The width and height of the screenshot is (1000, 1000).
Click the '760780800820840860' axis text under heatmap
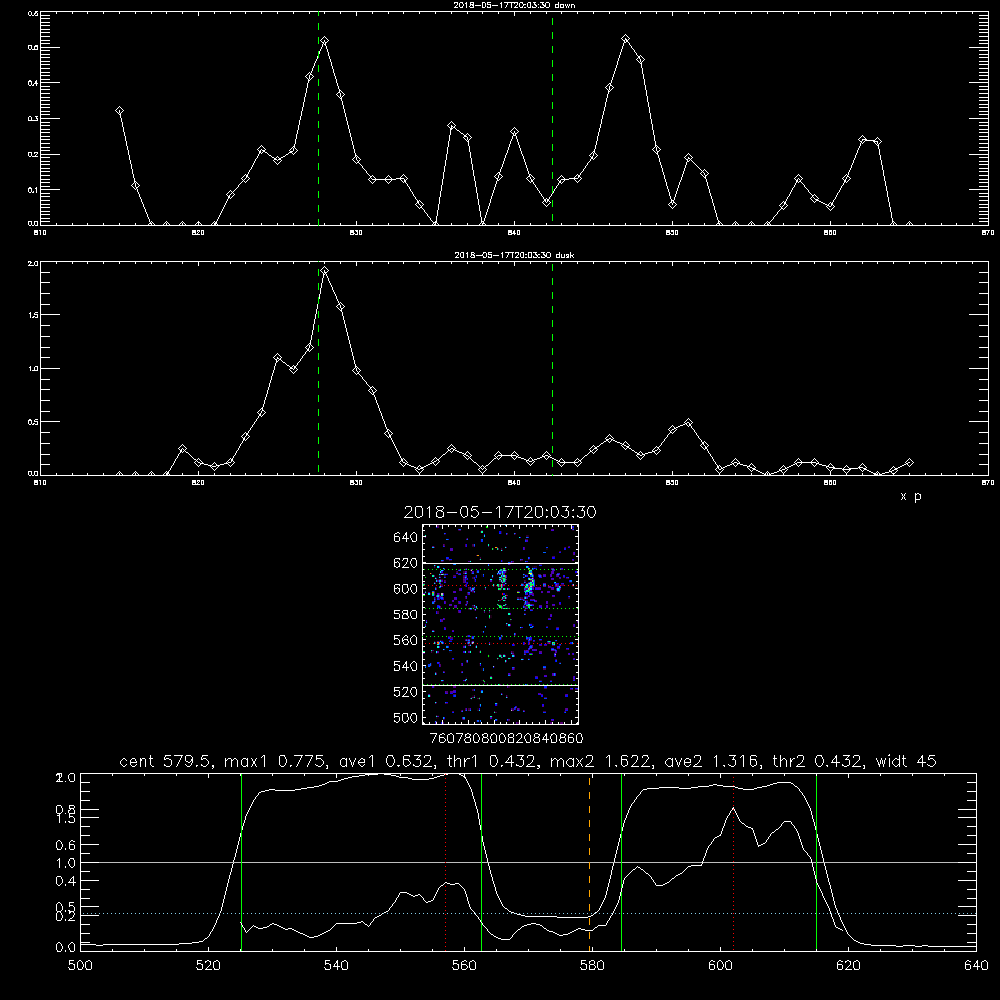tap(507, 738)
